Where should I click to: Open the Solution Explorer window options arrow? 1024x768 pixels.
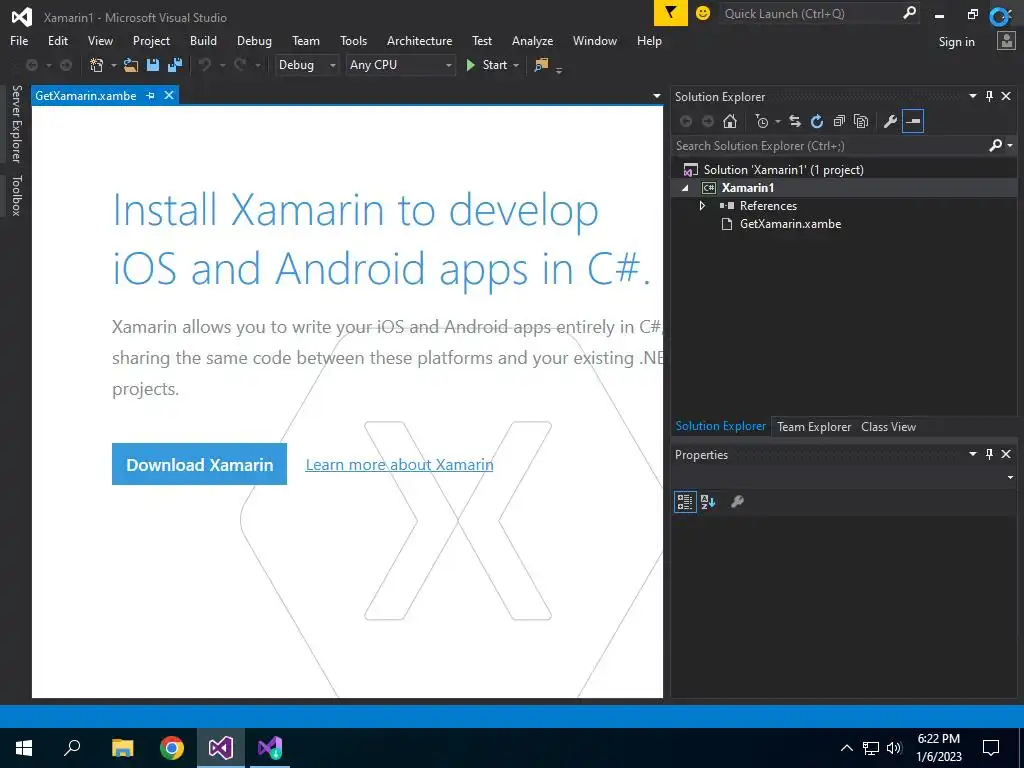(x=972, y=96)
